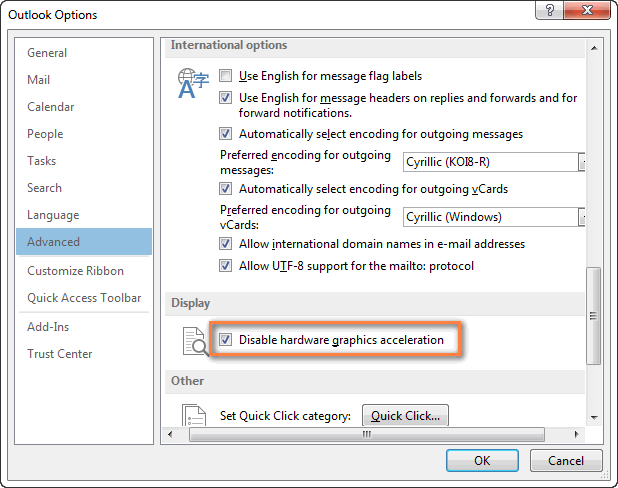This screenshot has width=618, height=488.
Task: Click the Preferred encoding for outgoing messages label
Action: click(x=305, y=162)
